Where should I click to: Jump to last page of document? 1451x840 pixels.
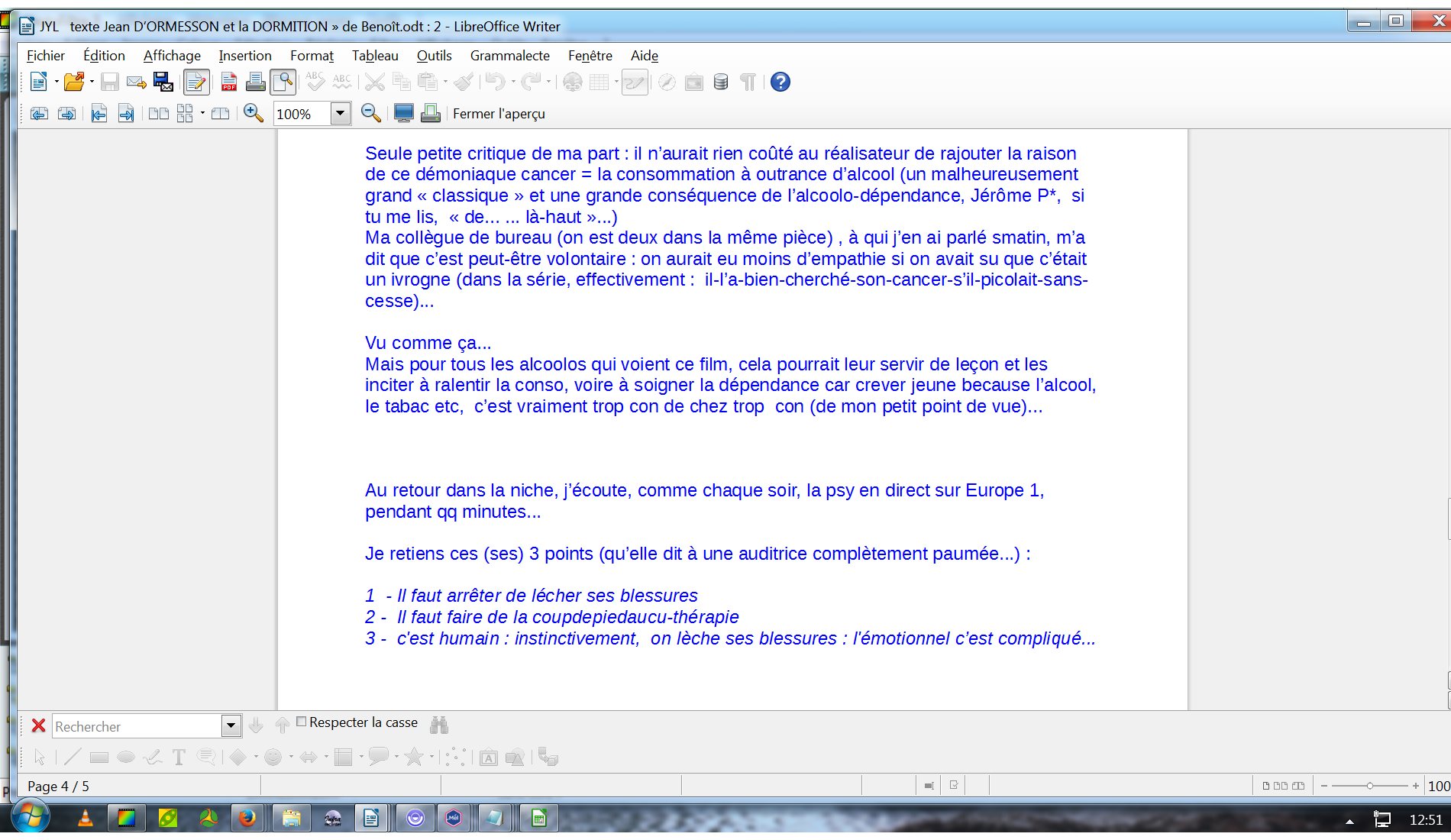(x=126, y=114)
